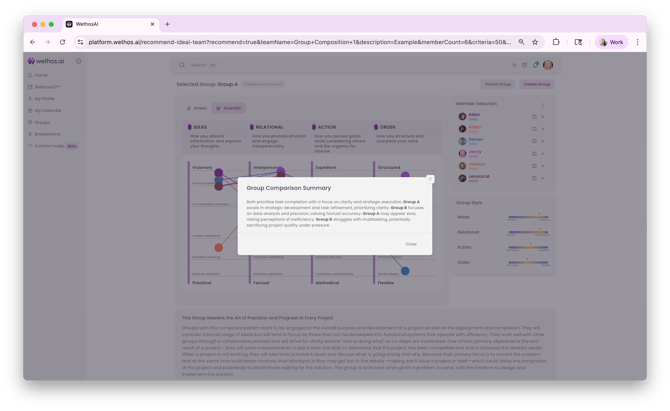Open the Chrome Work profile menu
The width and height of the screenshot is (670, 411).
pos(611,42)
